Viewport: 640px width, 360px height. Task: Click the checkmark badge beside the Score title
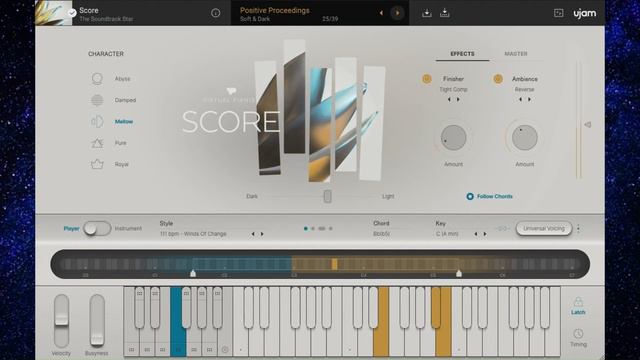pyautogui.click(x=72, y=13)
